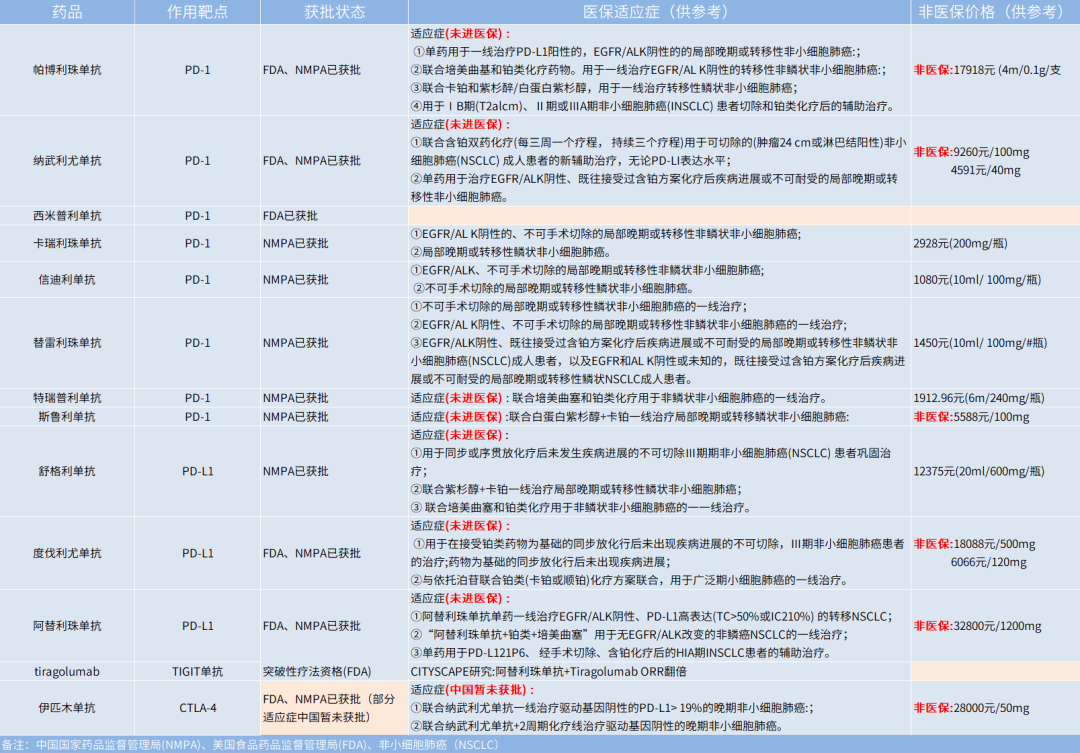Select the price 2928元(200mg/瓶)

(960, 243)
